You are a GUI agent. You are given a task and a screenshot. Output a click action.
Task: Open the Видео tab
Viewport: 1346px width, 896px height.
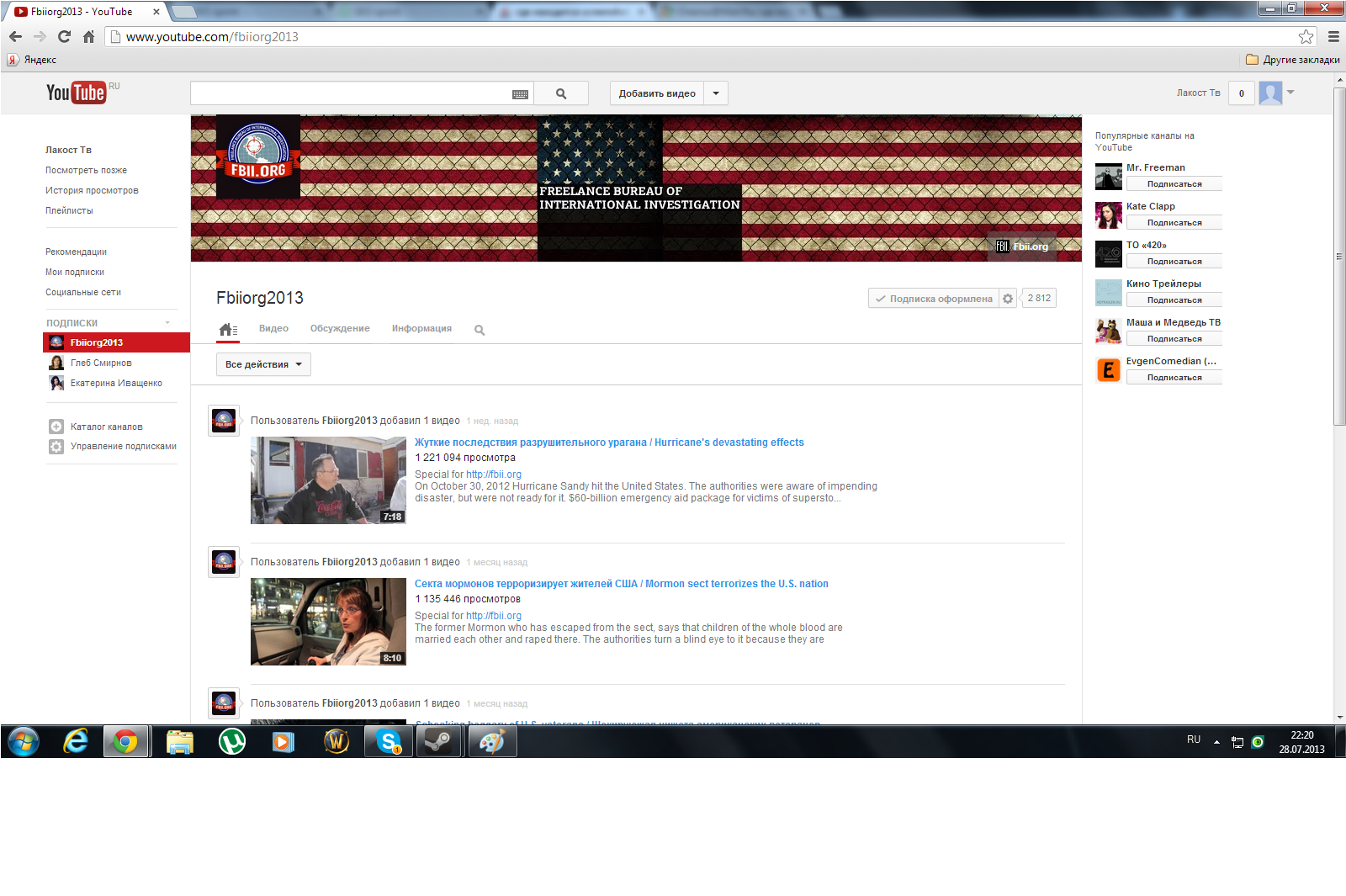pyautogui.click(x=273, y=329)
